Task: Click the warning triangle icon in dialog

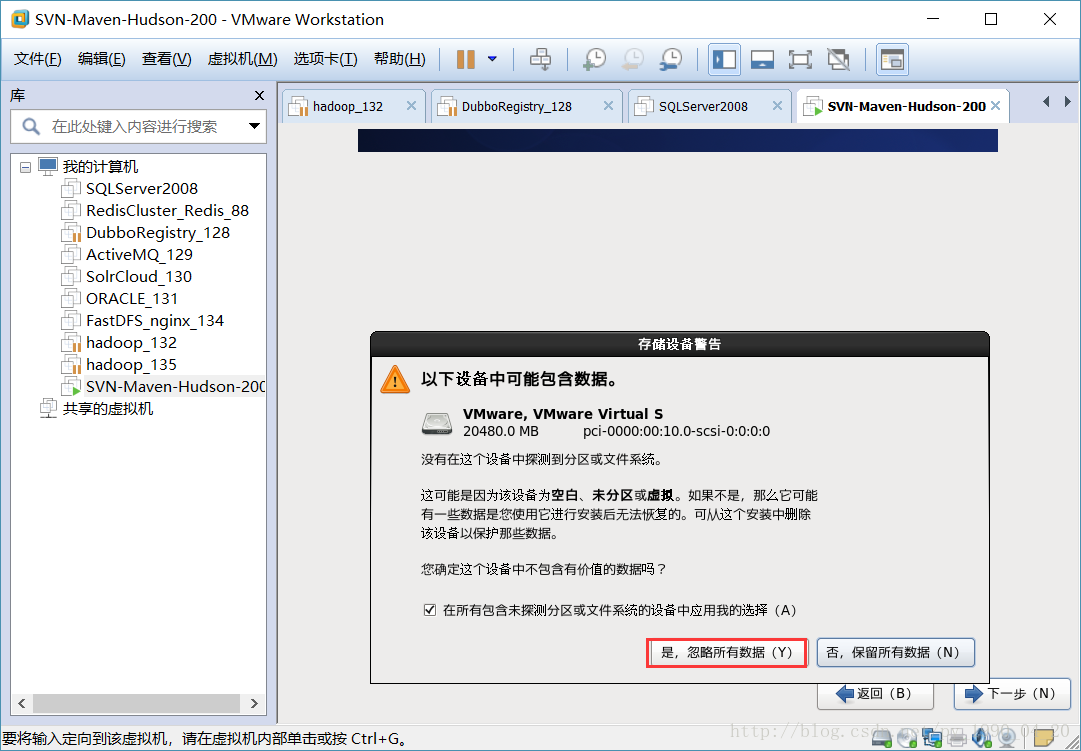Action: (x=395, y=380)
